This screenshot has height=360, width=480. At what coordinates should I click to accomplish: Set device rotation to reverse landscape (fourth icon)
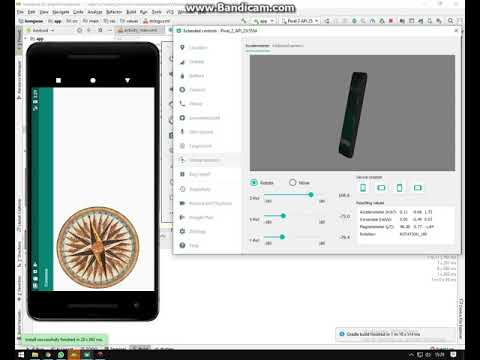coord(418,188)
